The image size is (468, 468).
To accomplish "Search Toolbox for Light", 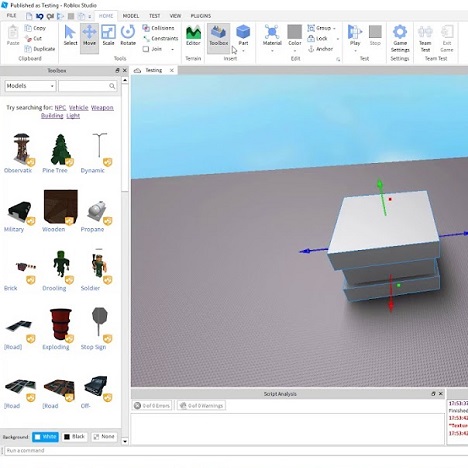I will tap(73, 116).
